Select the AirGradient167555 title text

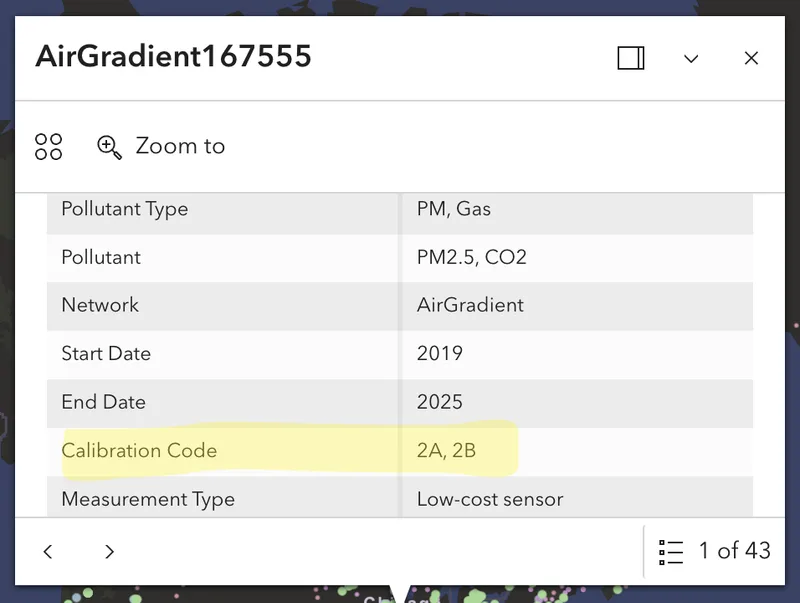click(x=174, y=56)
